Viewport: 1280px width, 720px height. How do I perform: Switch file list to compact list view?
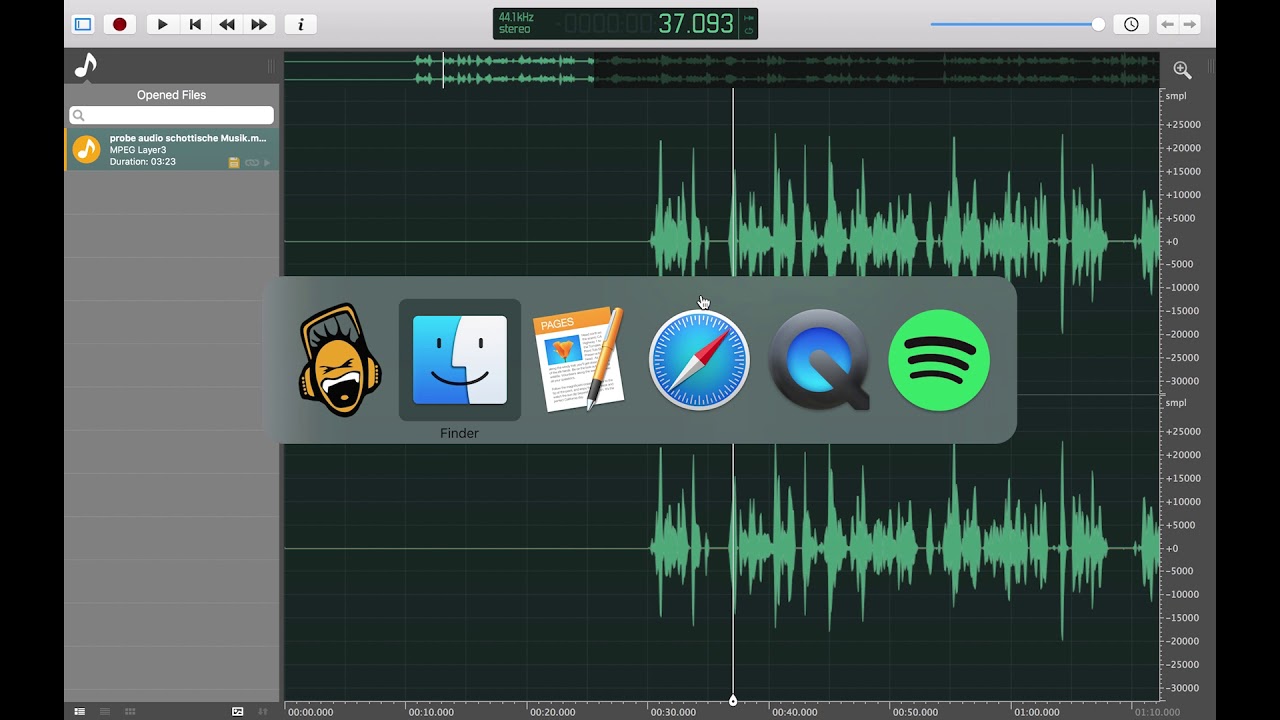(105, 711)
